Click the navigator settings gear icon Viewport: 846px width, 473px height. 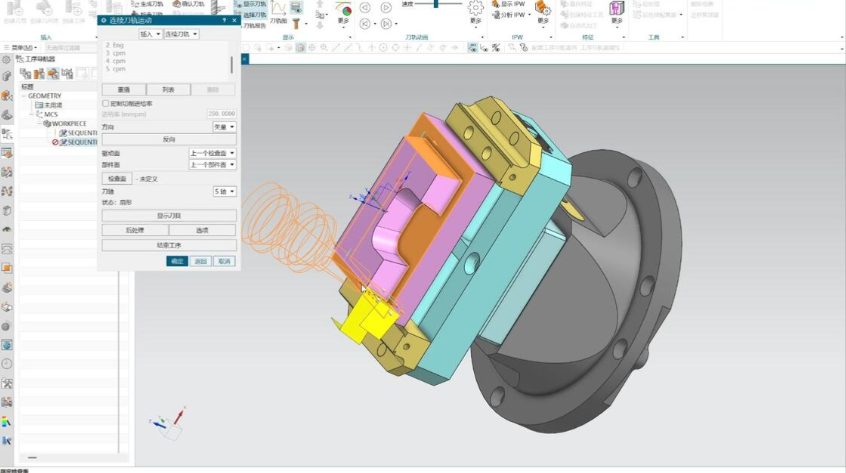6,60
